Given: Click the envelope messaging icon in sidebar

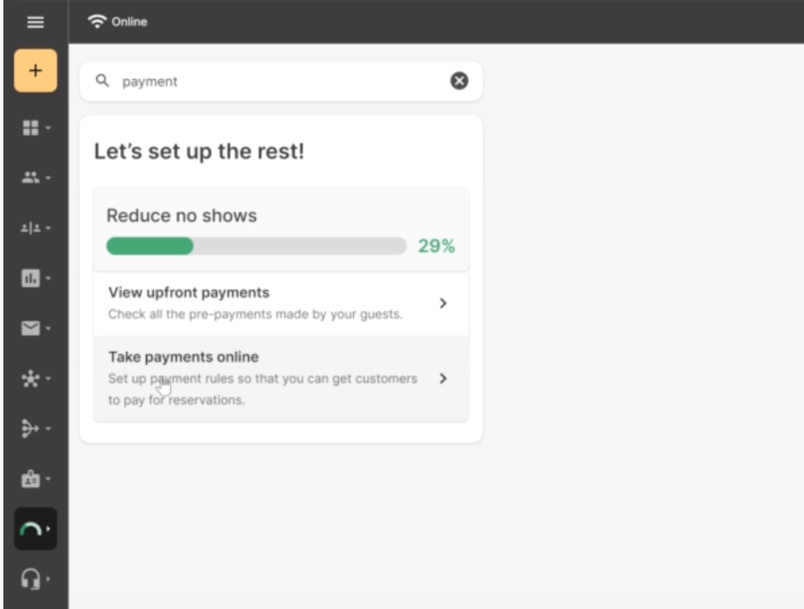Looking at the screenshot, I should tap(32, 328).
